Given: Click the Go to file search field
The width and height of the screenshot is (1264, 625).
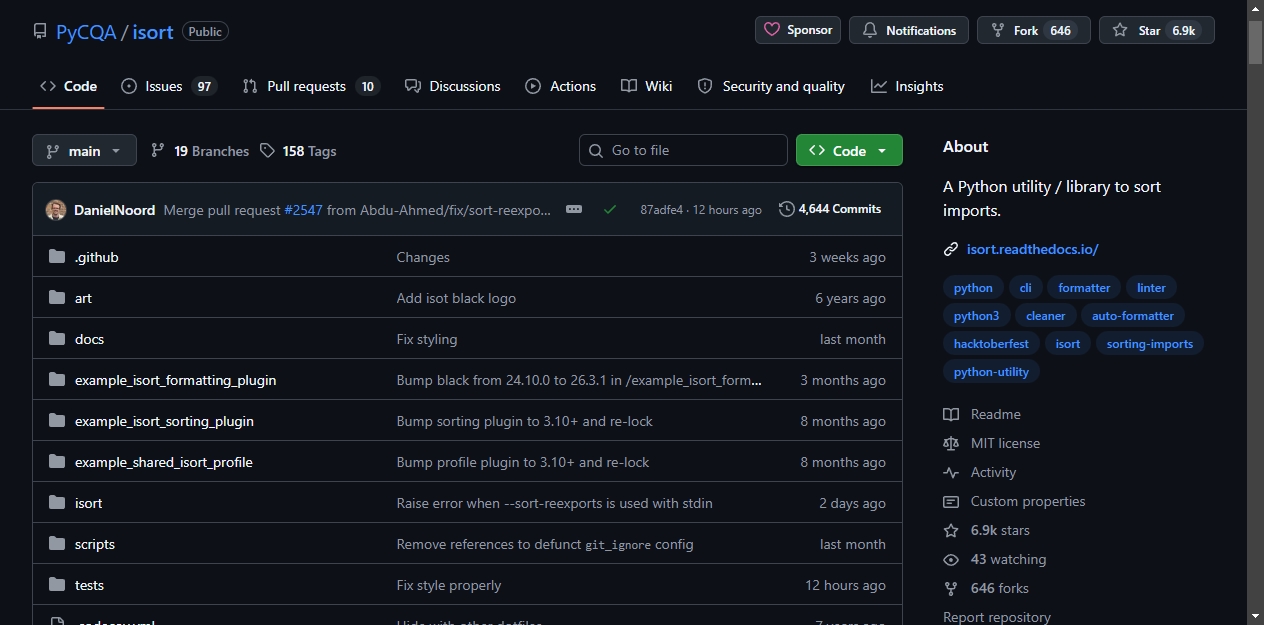Looking at the screenshot, I should (683, 150).
